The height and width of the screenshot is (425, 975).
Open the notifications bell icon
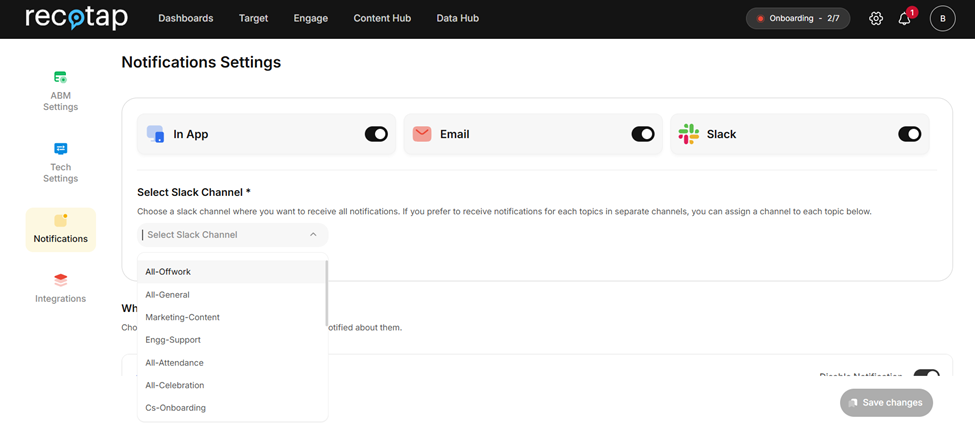[904, 19]
